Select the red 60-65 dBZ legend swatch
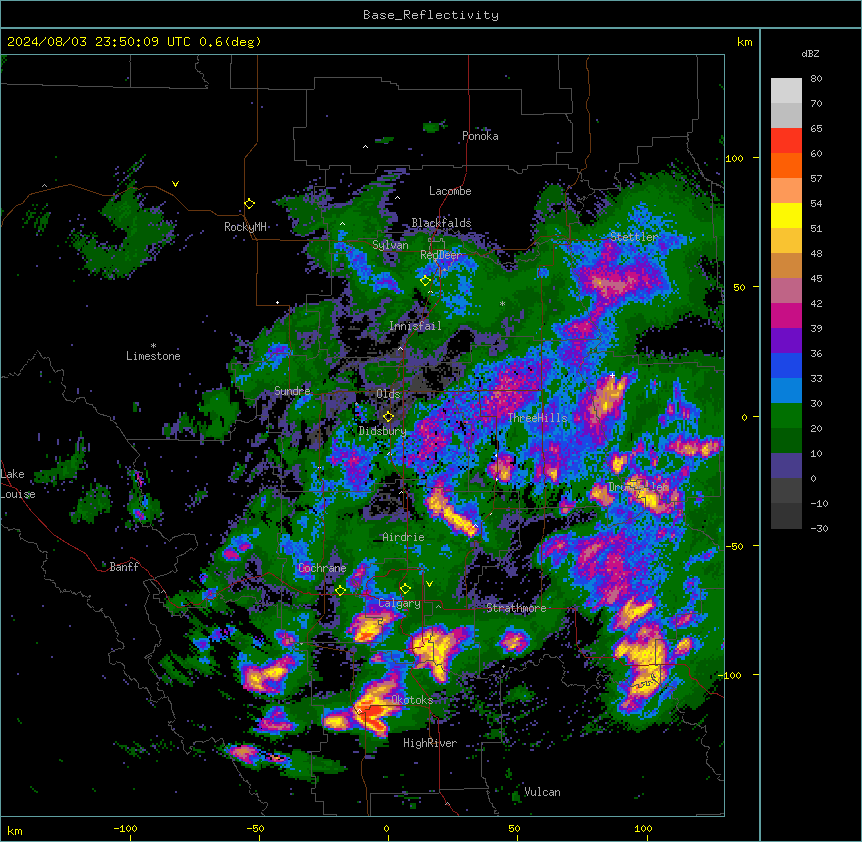 [x=786, y=140]
